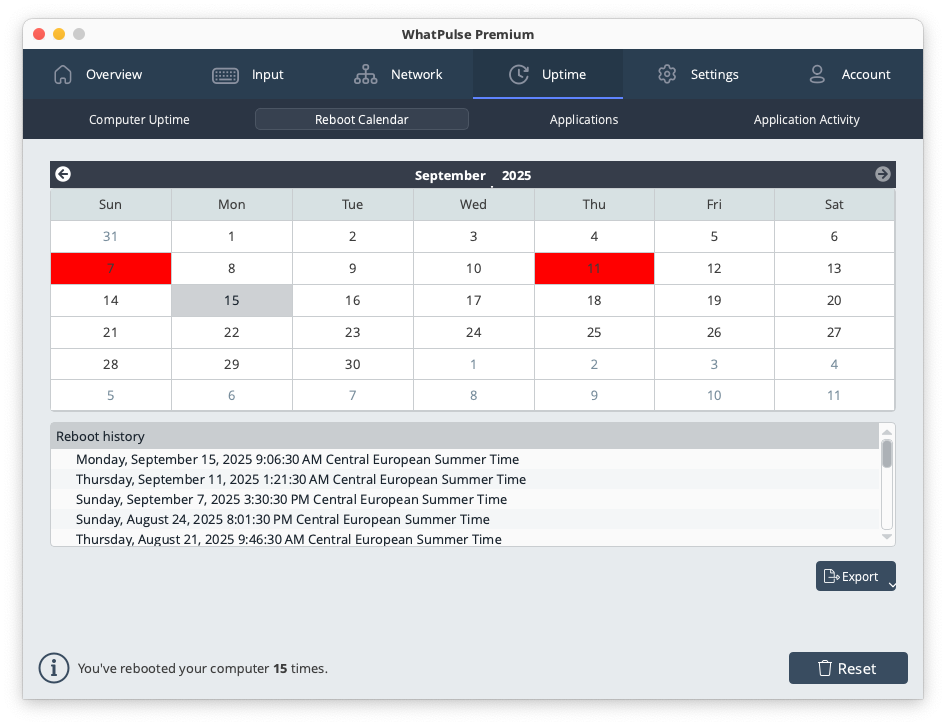
Task: View the Application Activity tab
Action: pyautogui.click(x=806, y=119)
